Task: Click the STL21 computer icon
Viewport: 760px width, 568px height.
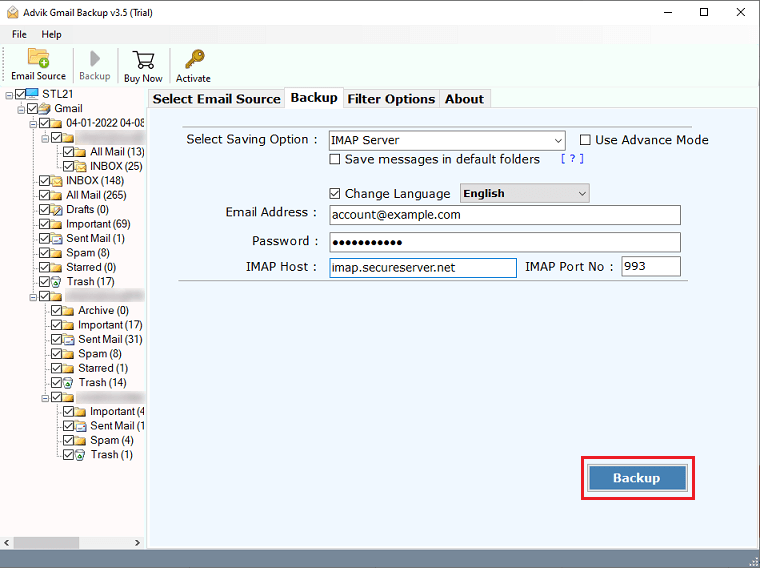Action: (32, 94)
